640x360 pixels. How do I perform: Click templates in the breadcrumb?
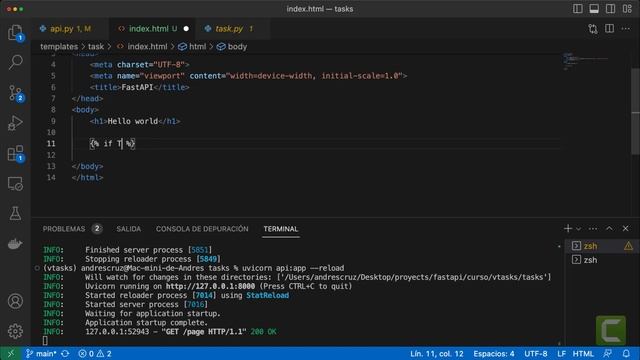click(59, 47)
